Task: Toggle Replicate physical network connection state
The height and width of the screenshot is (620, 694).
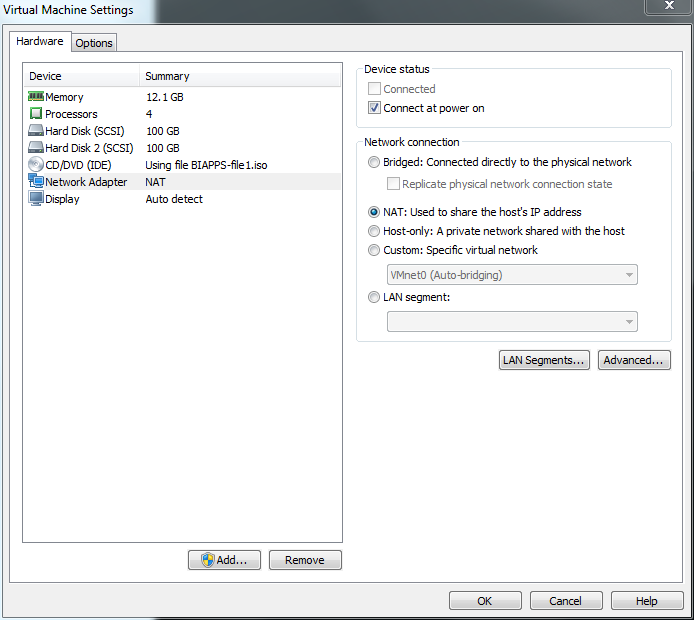Action: (393, 184)
